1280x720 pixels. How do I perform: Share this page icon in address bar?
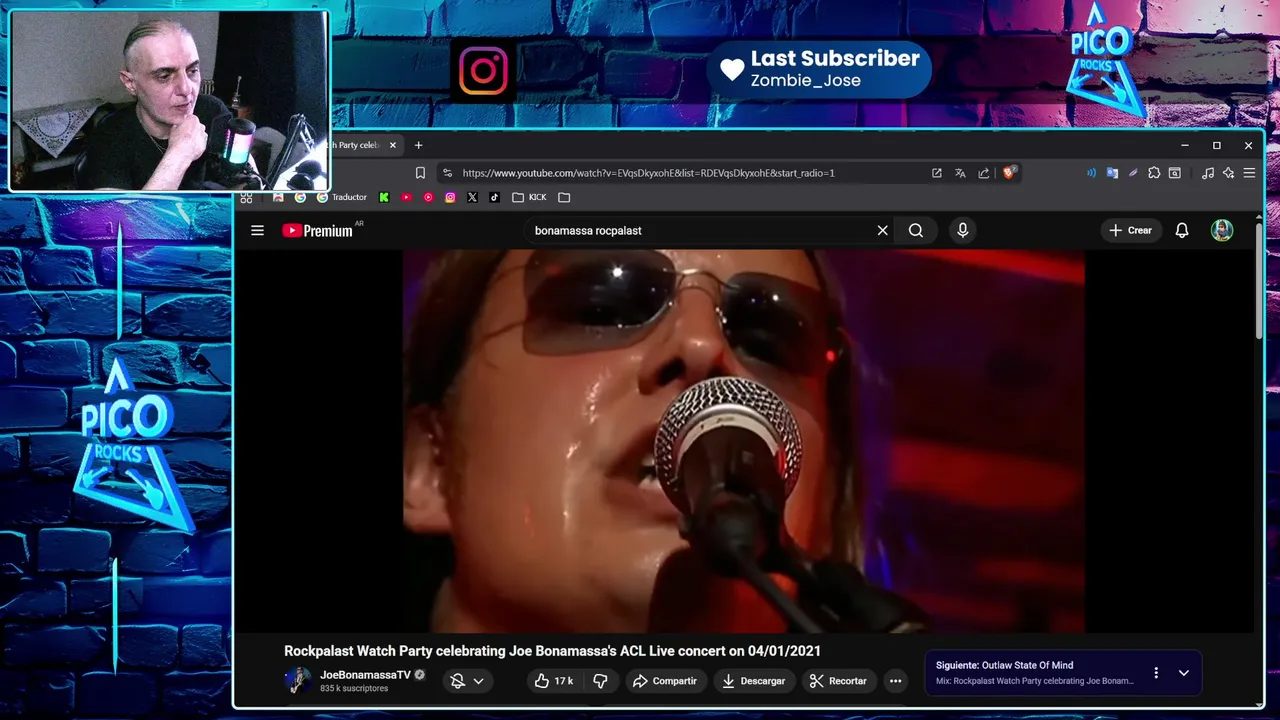pyautogui.click(x=984, y=173)
